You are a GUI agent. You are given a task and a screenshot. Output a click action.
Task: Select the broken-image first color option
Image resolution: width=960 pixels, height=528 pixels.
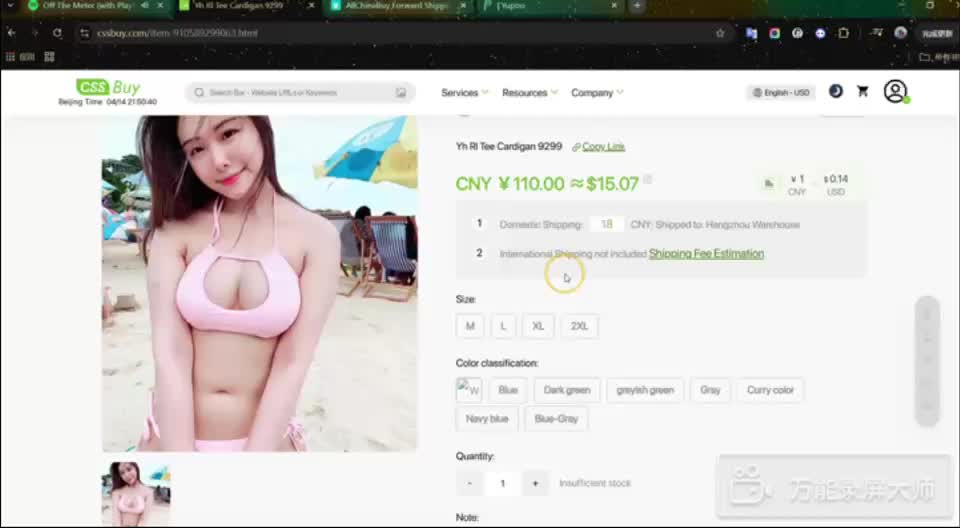pos(469,390)
